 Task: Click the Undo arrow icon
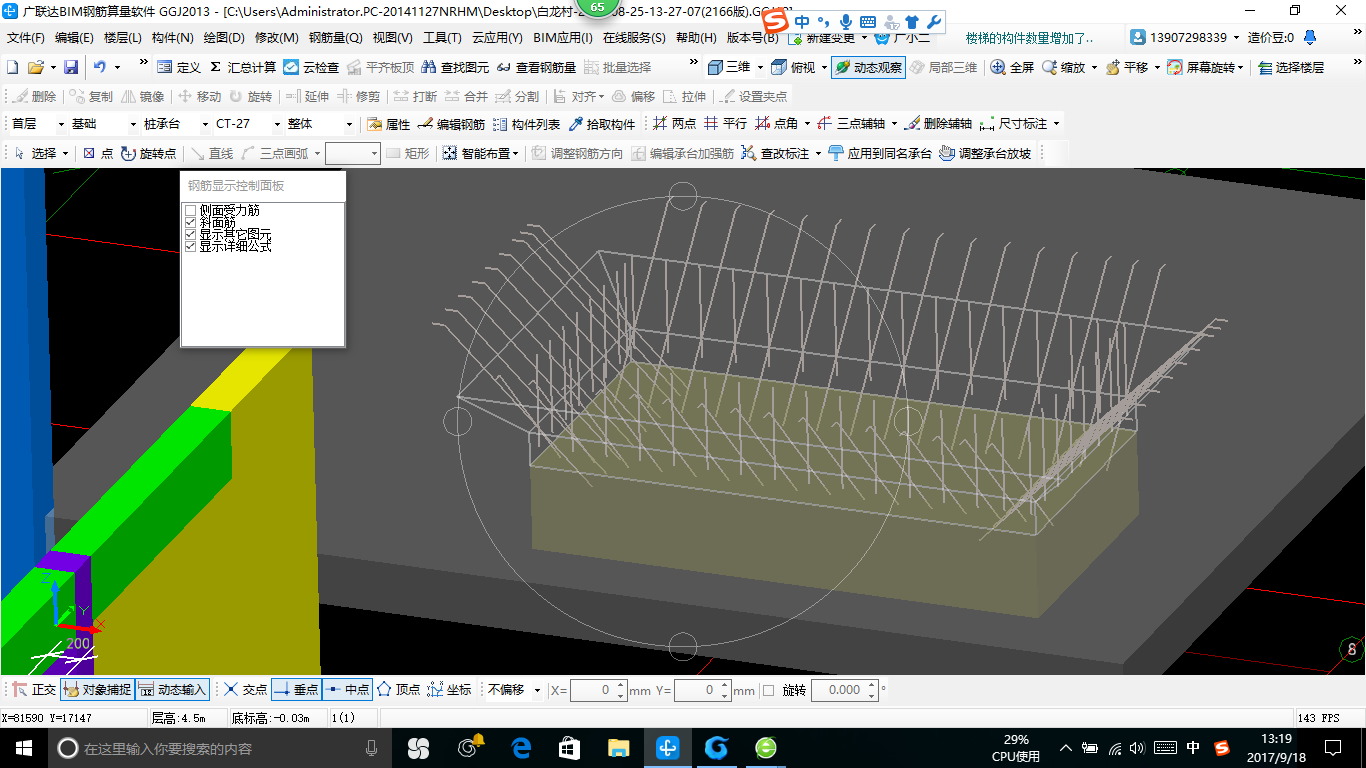(x=100, y=67)
